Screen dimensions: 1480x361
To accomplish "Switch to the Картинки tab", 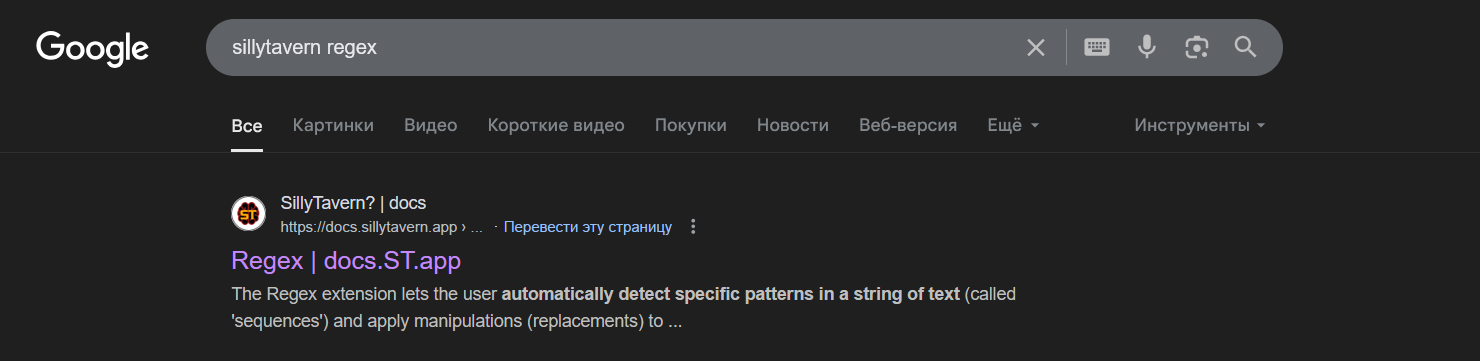I will 333,125.
